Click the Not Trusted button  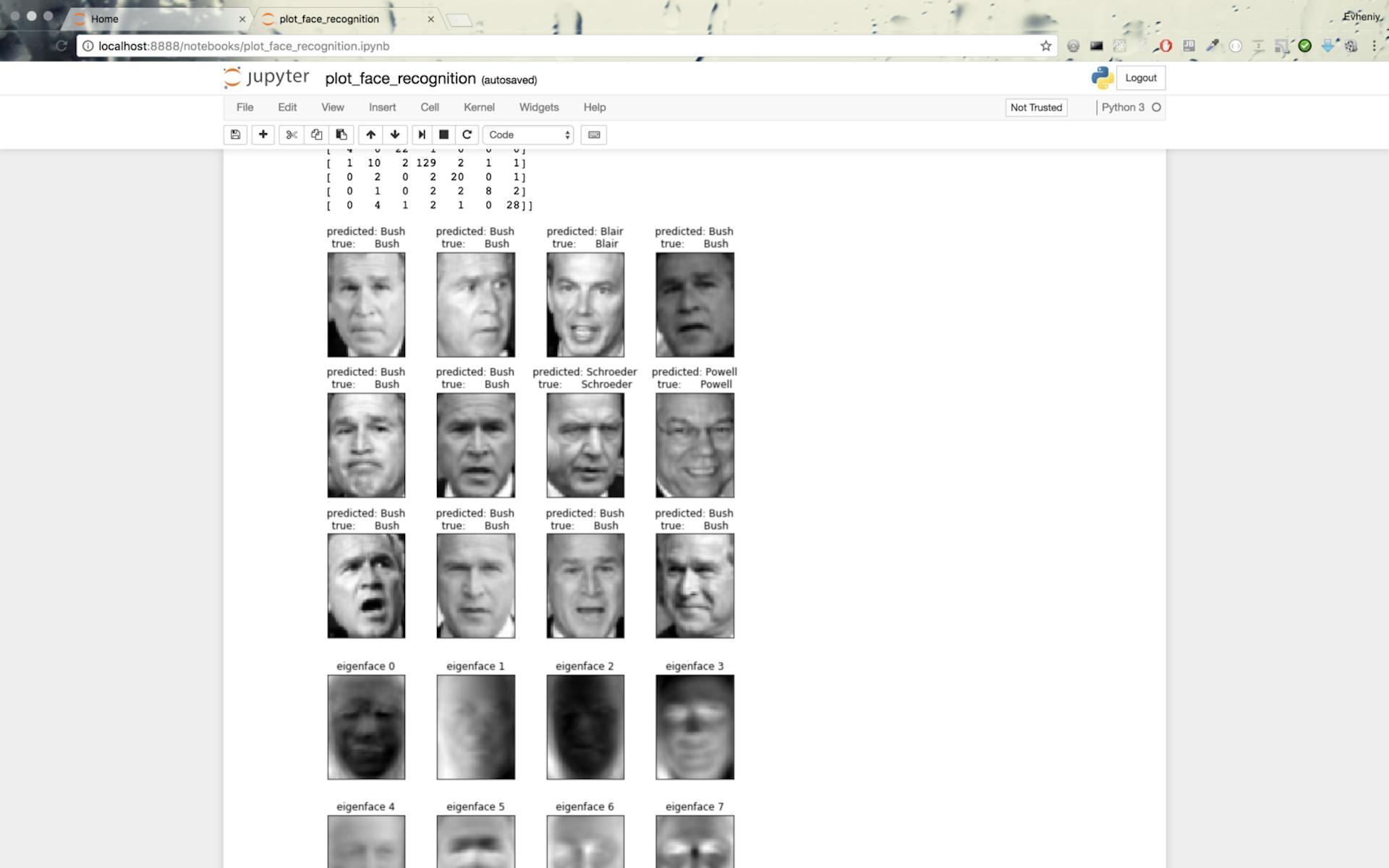point(1036,107)
